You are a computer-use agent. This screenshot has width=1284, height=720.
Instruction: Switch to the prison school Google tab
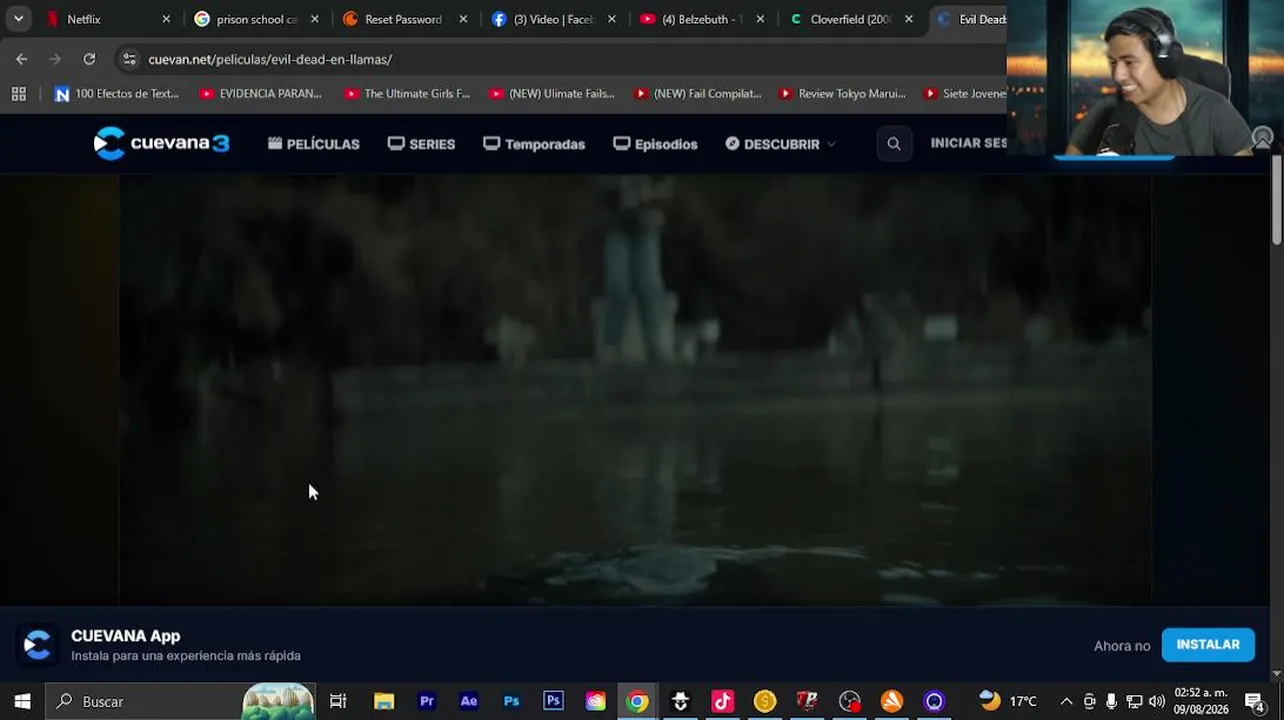point(256,19)
